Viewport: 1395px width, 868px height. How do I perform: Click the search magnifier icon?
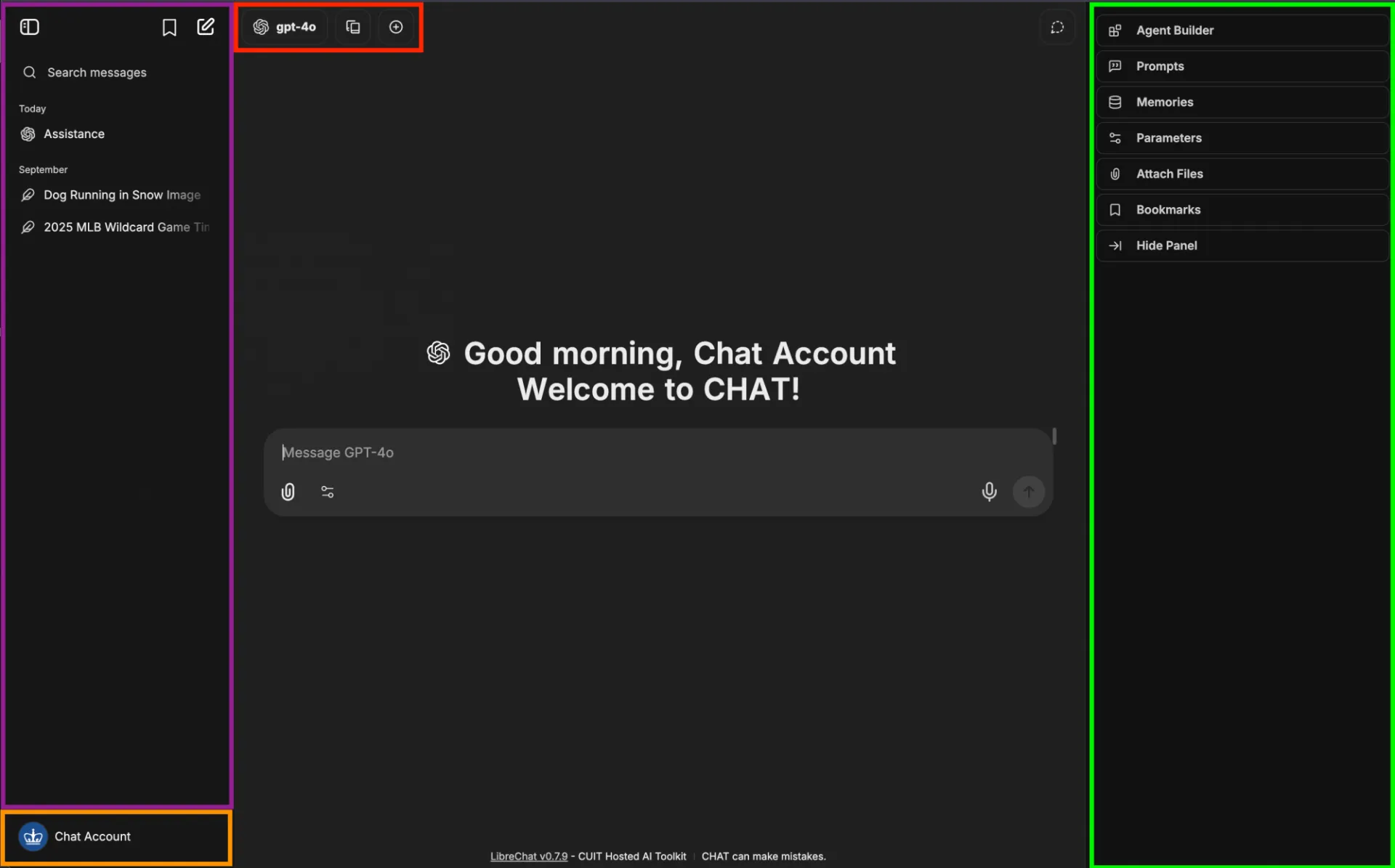tap(30, 72)
